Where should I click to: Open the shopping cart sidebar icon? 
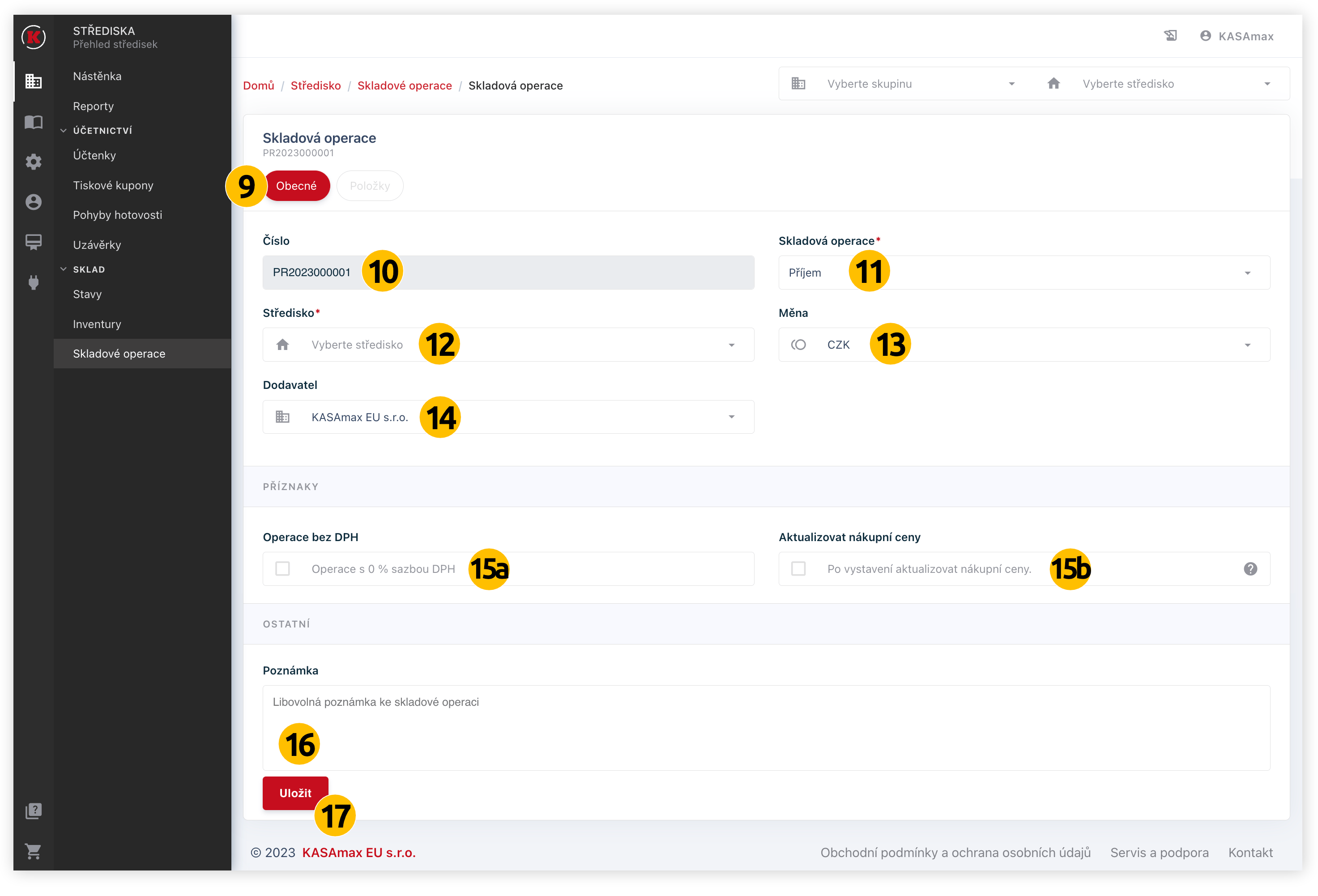[x=34, y=851]
